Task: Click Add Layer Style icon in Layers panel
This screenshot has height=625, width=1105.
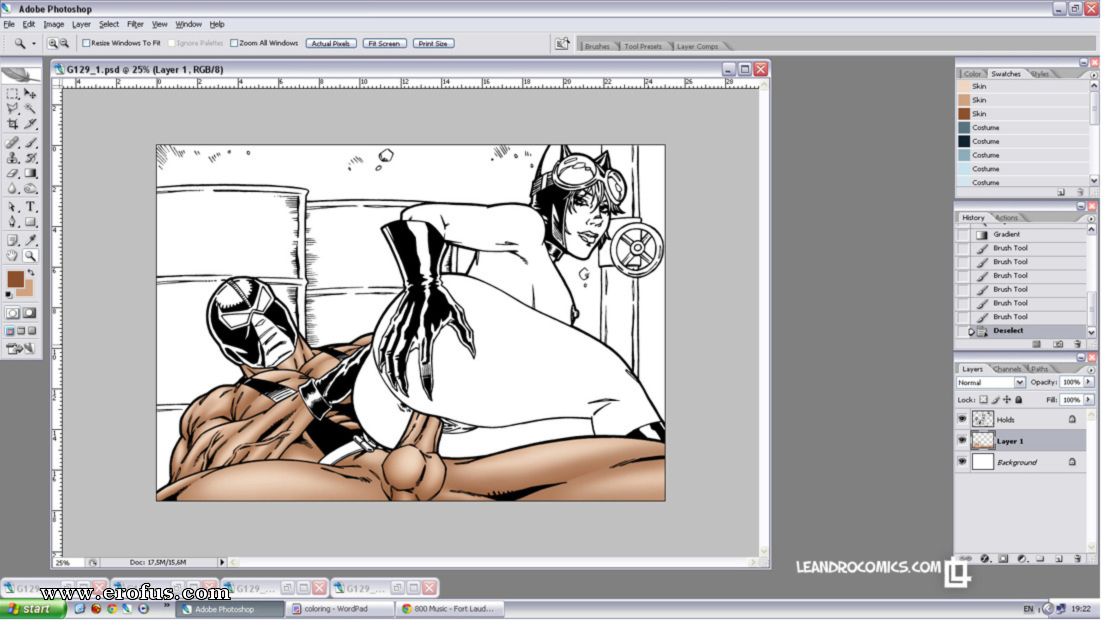Action: (x=985, y=559)
